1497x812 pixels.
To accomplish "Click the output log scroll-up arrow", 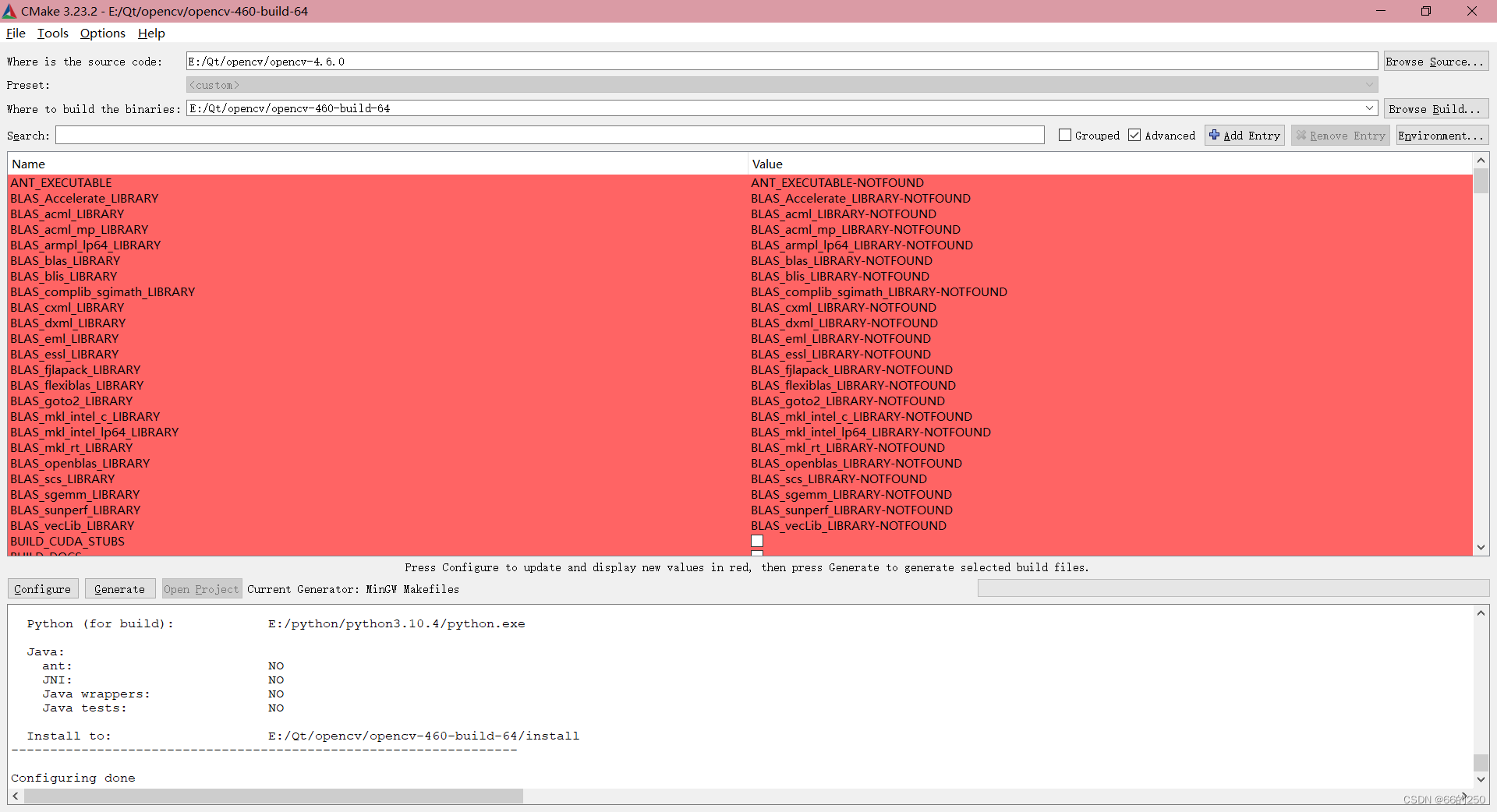I will coord(1481,613).
